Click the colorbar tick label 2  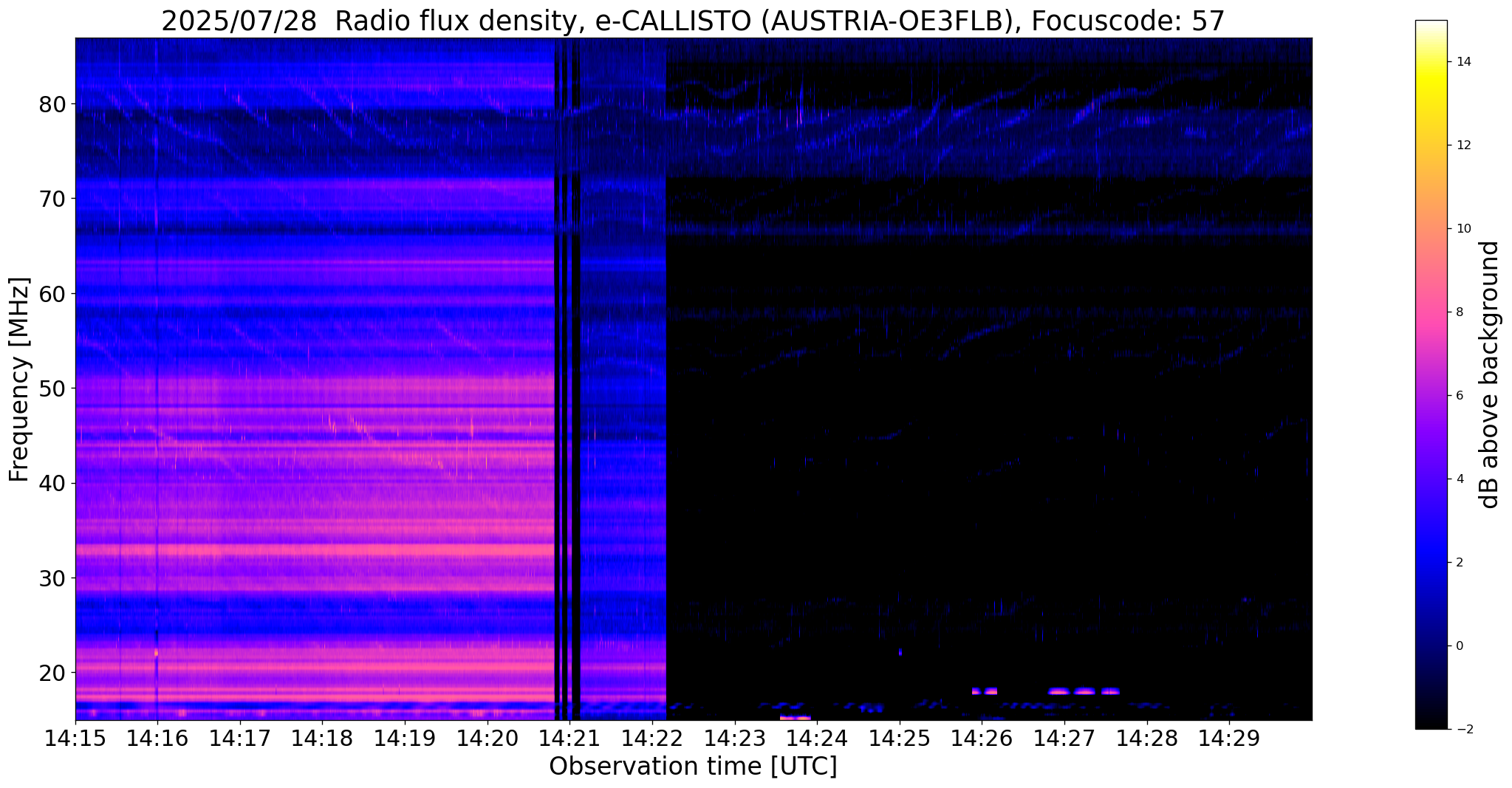(1459, 563)
